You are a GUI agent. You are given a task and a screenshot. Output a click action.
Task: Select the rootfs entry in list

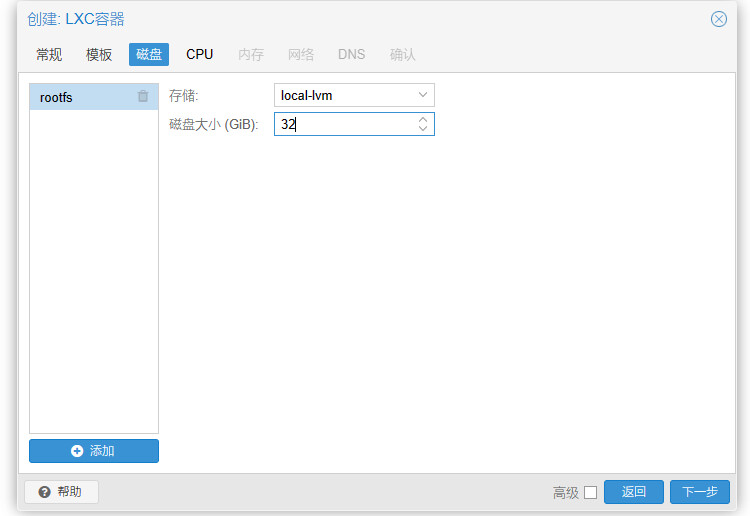tap(94, 97)
